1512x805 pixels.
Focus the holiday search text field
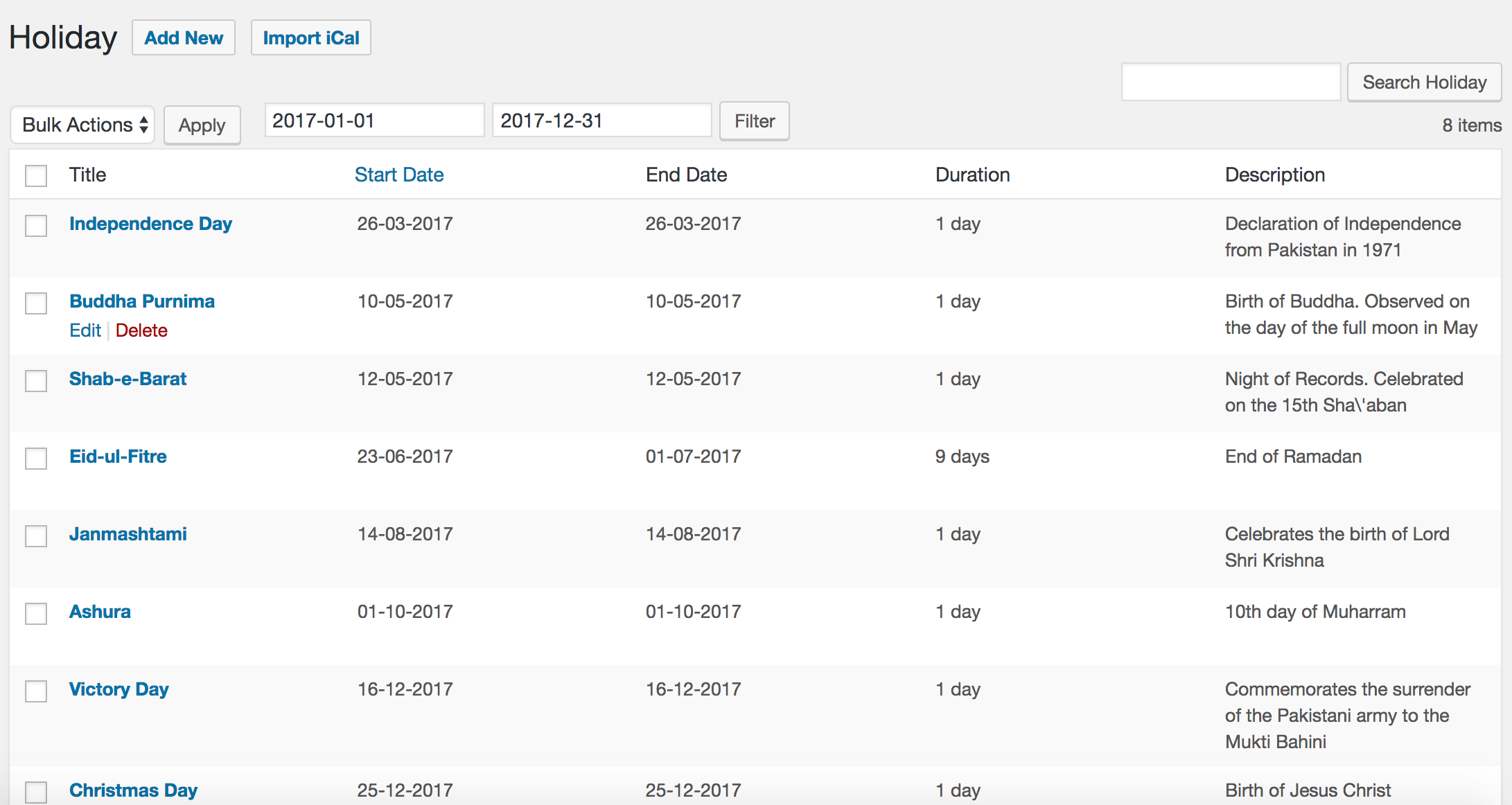(x=1231, y=82)
